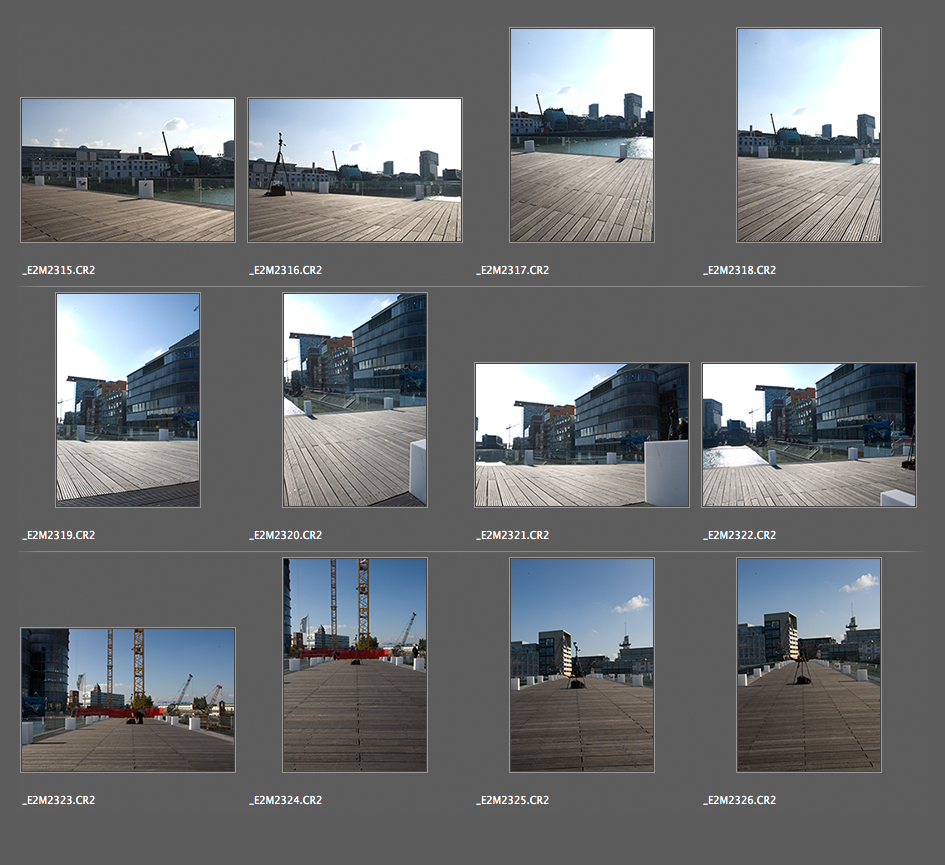This screenshot has height=865, width=945.
Task: Pick landscape photo _E2M2321.CR2
Action: tap(581, 435)
